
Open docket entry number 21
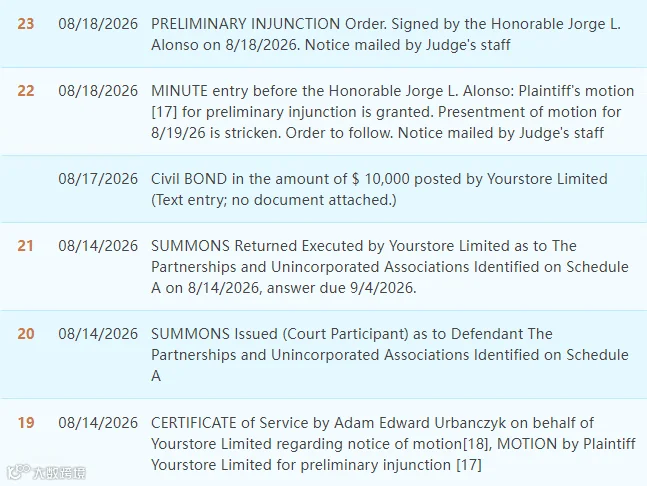[x=26, y=246]
